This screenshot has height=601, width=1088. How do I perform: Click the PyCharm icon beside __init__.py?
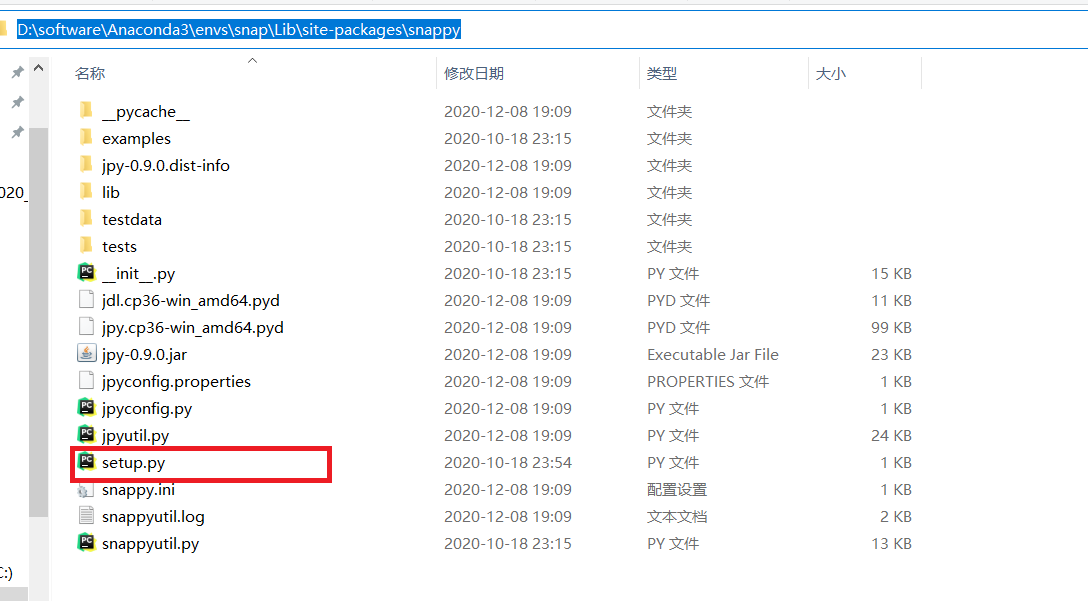tap(84, 273)
